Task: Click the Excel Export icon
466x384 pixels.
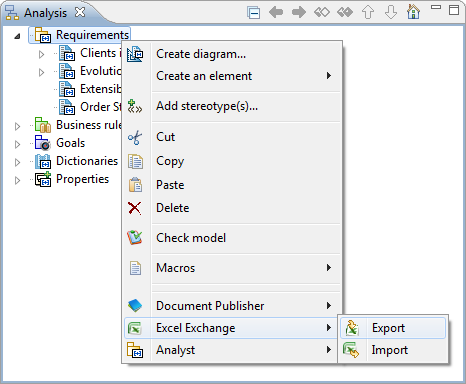Action: click(352, 328)
